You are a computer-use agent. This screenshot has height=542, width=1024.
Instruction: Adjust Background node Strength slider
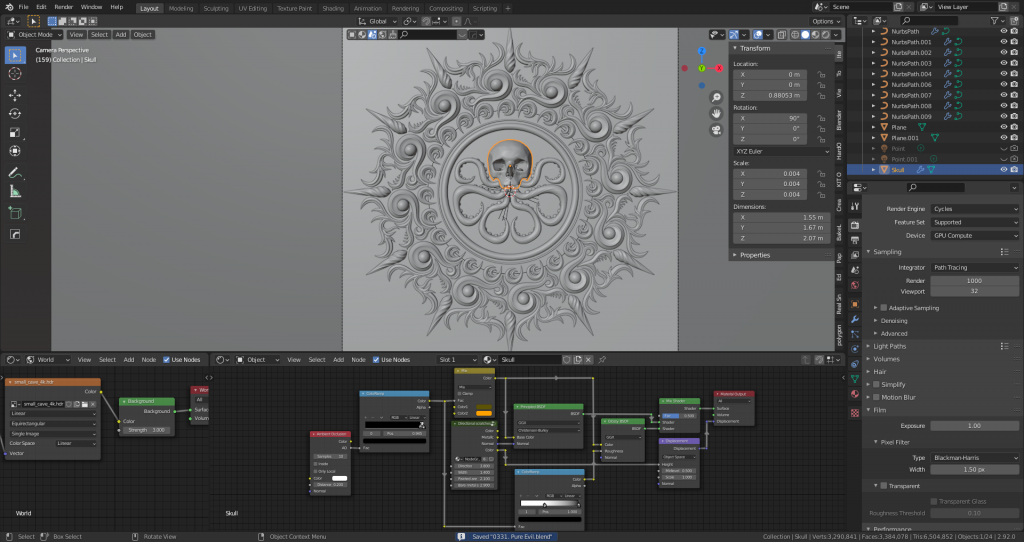pos(147,430)
